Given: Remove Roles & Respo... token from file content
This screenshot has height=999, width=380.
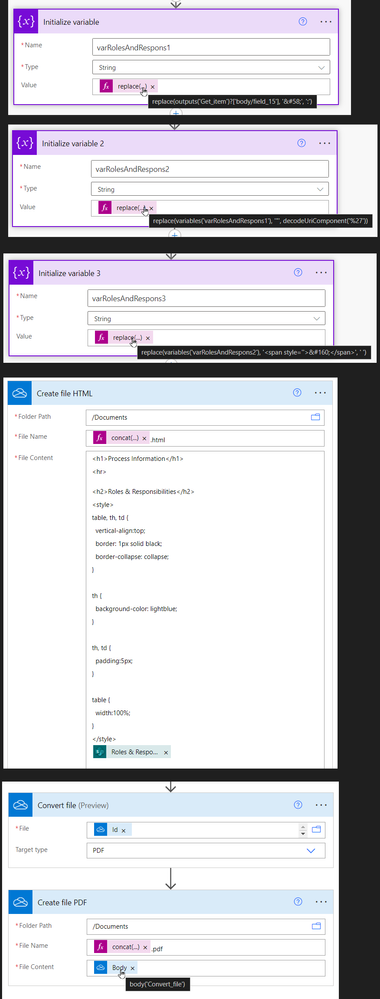Looking at the screenshot, I should 166,752.
